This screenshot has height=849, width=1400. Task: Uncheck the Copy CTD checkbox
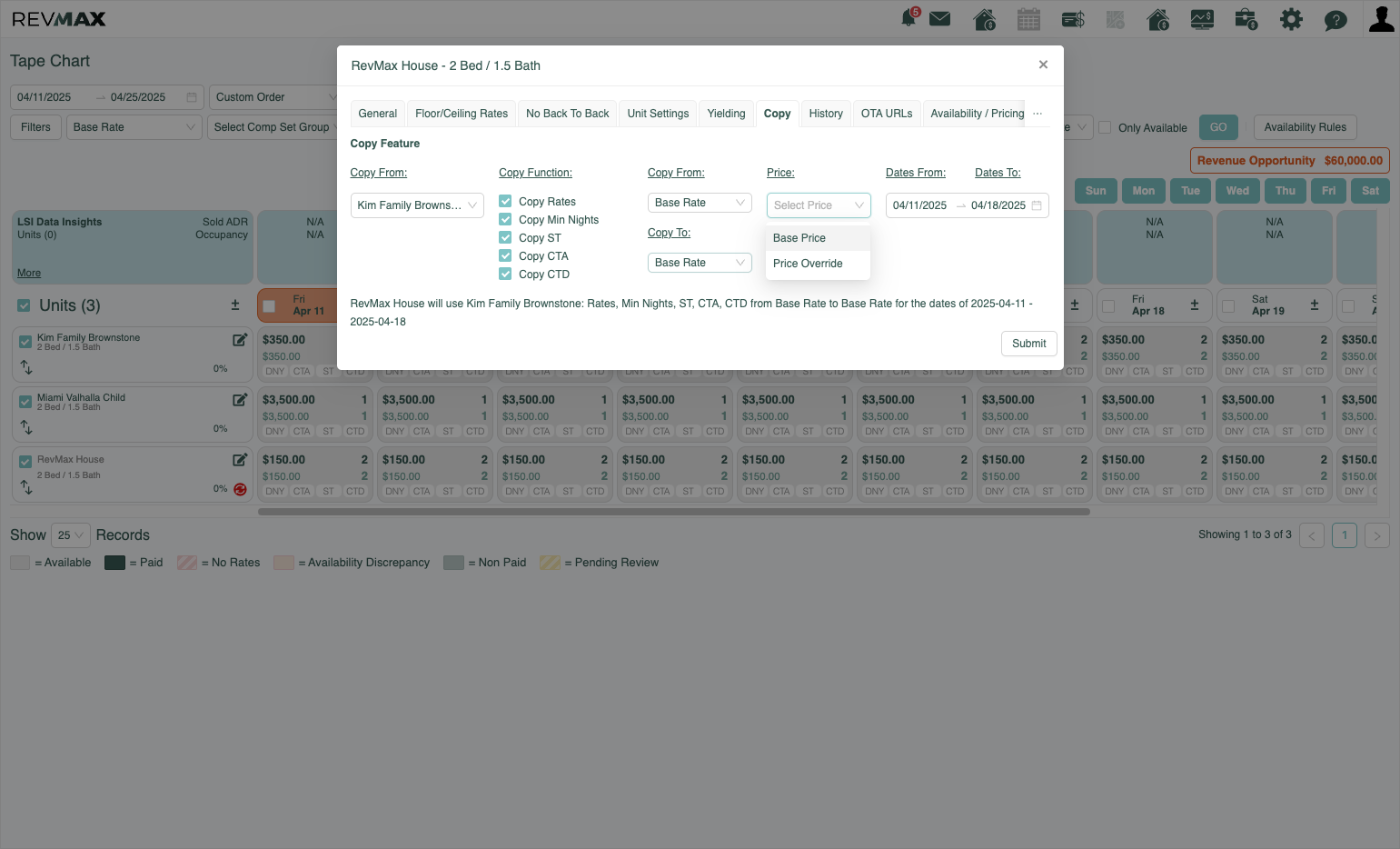click(505, 274)
